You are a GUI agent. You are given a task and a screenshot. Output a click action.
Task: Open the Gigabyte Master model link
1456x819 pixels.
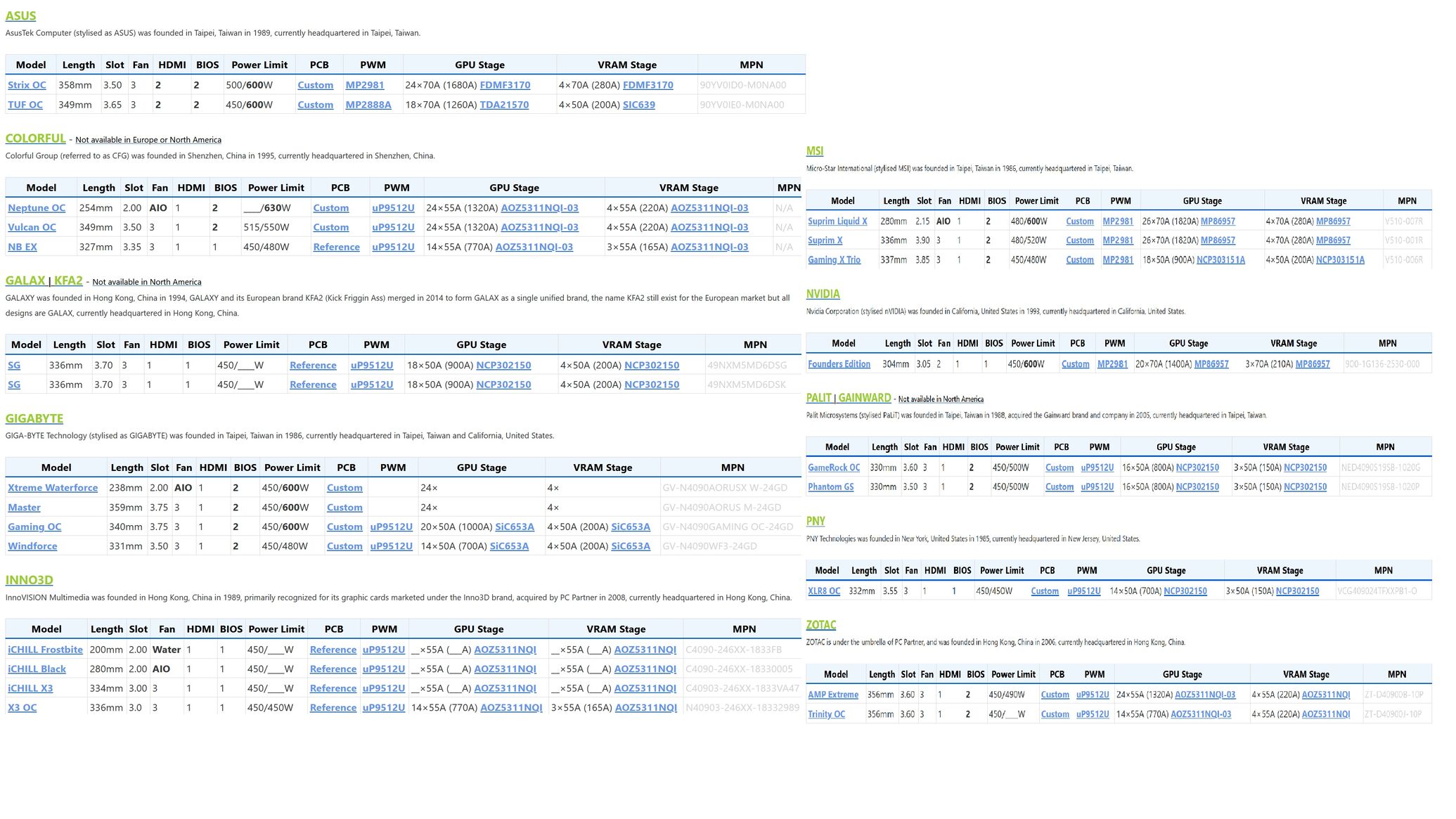tap(24, 508)
